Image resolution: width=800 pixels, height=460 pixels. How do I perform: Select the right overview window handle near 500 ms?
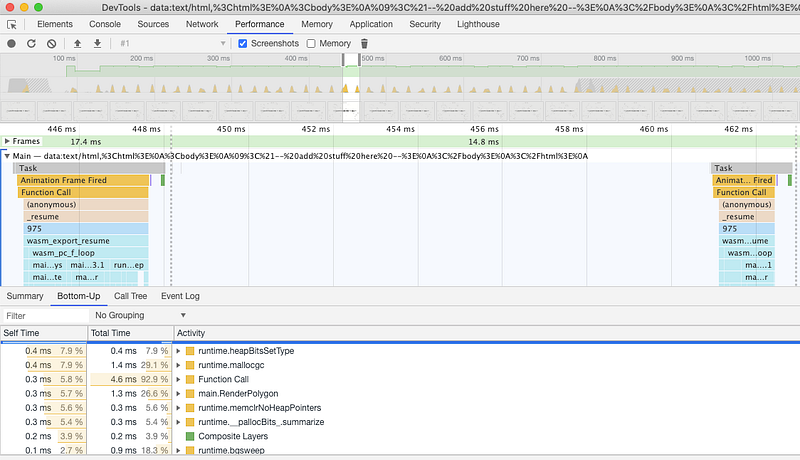click(x=359, y=60)
